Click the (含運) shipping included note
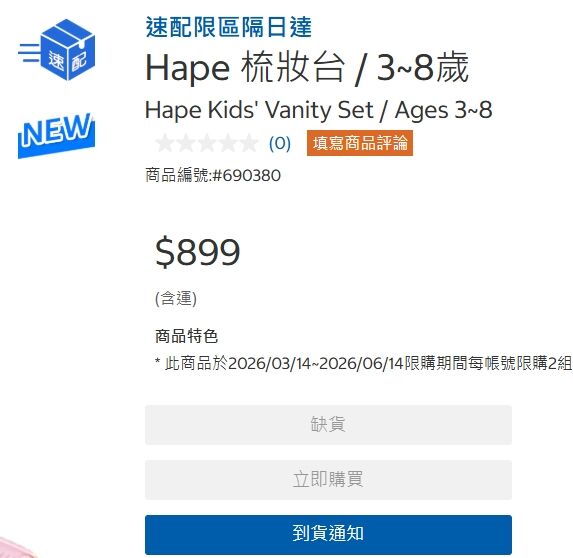This screenshot has width=573, height=558. (176, 299)
